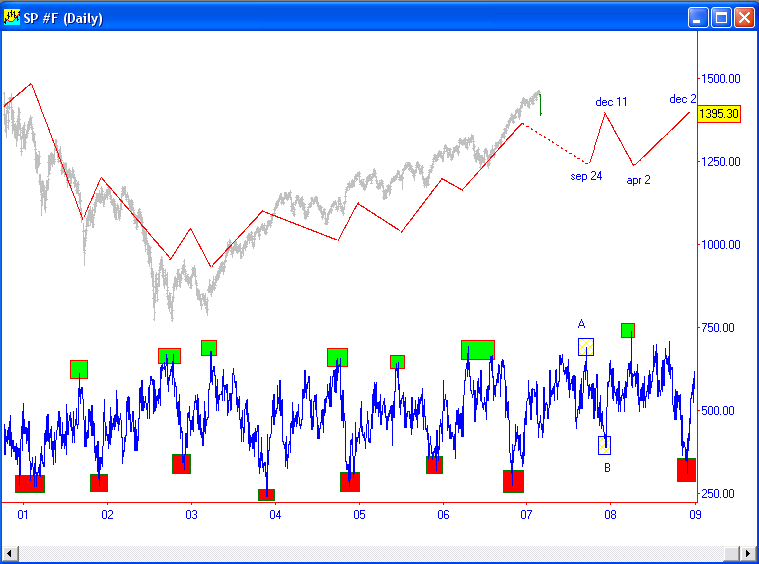Image resolution: width=759 pixels, height=564 pixels.
Task: Click the 'dec 11' forecast peak label
Action: coord(611,102)
